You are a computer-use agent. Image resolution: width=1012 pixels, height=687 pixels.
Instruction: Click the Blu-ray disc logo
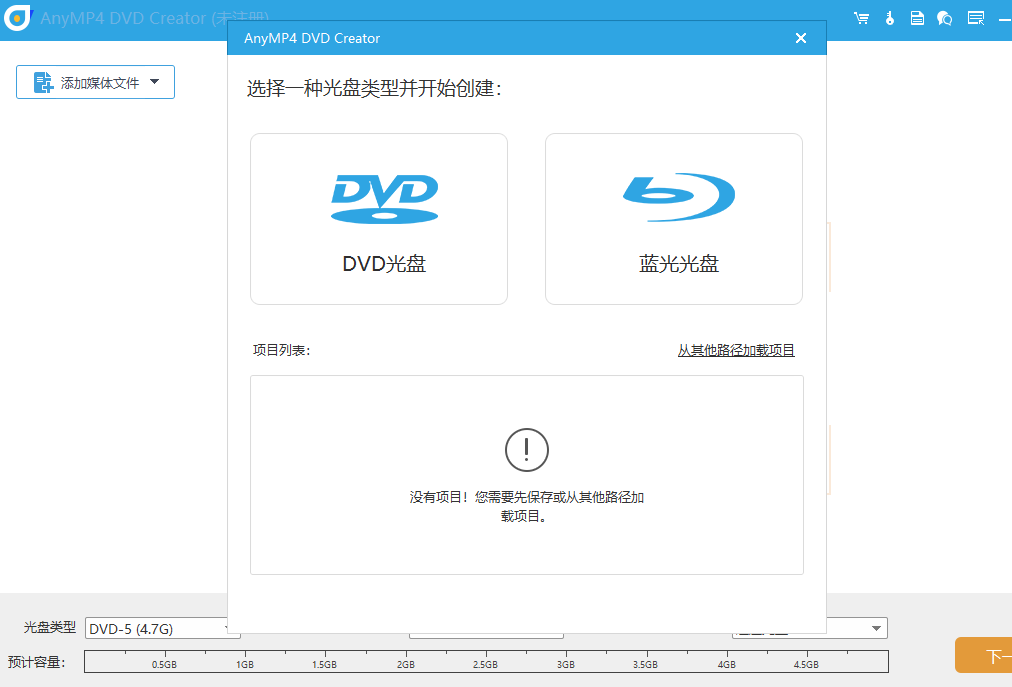click(x=679, y=197)
